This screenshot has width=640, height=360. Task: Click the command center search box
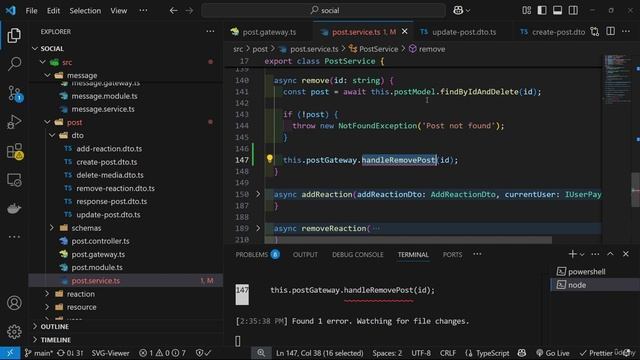323,11
